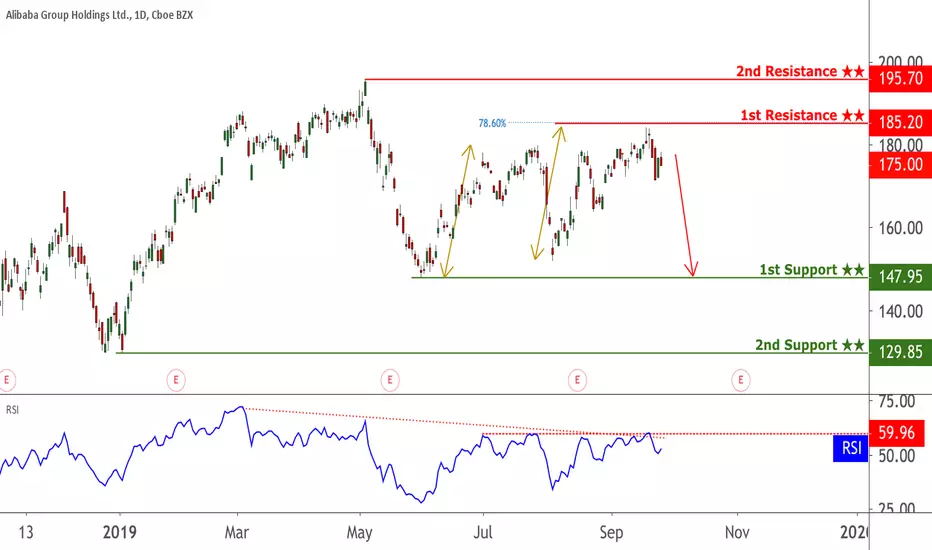Click the 59.96 RSI value label
932x550 pixels.
(896, 433)
